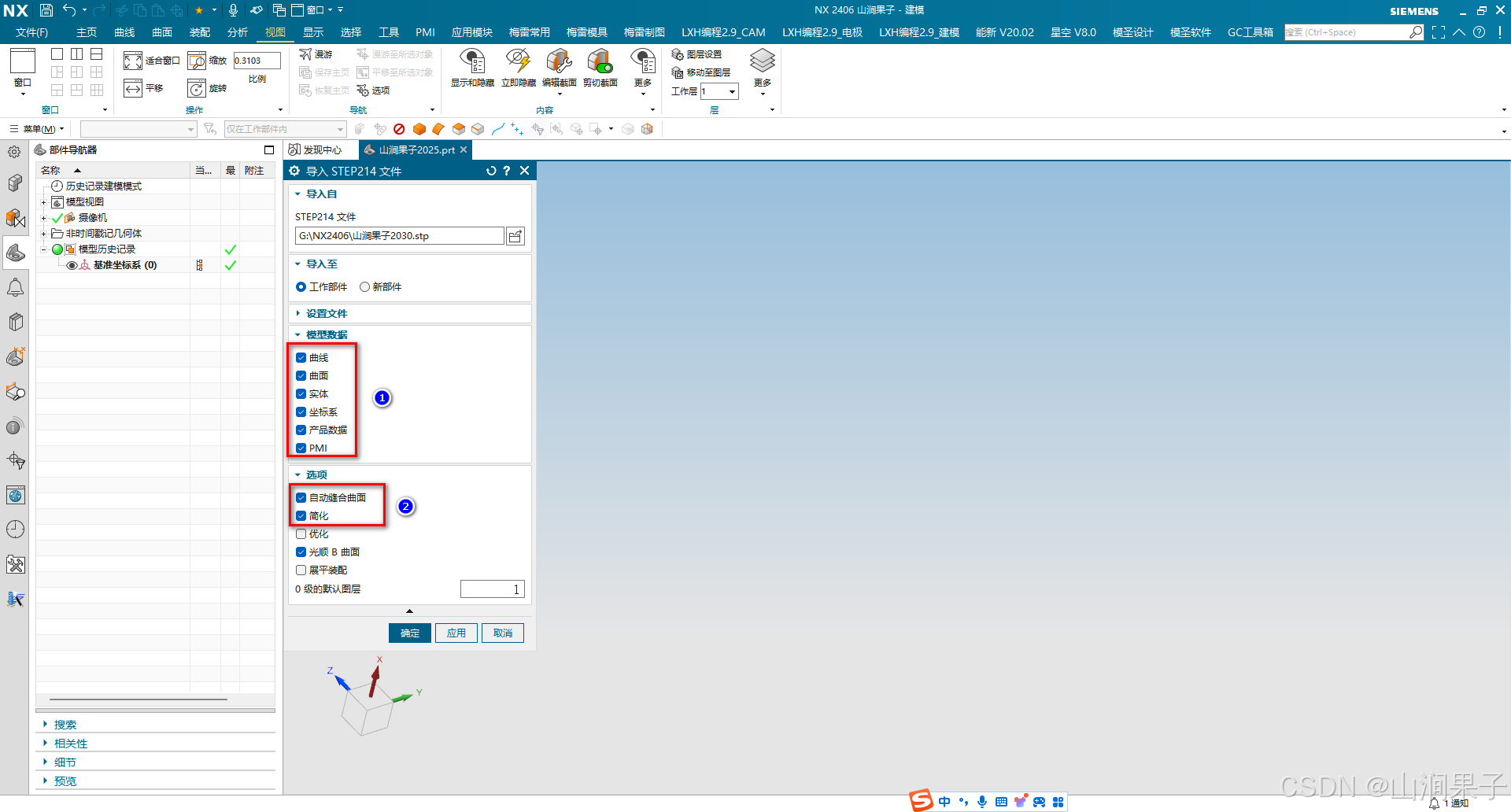Switch to the 主页 ribbon tab
The image size is (1511, 812).
87,32
